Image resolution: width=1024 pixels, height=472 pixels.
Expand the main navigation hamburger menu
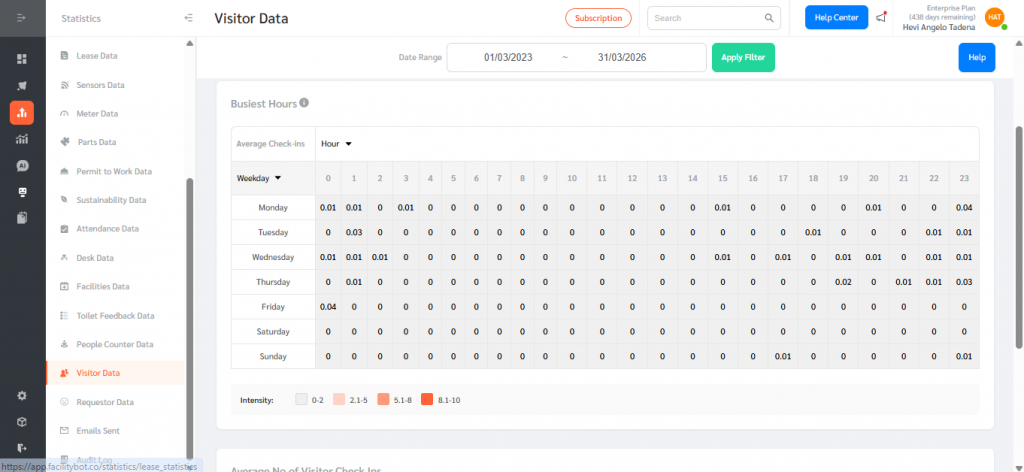click(x=21, y=18)
